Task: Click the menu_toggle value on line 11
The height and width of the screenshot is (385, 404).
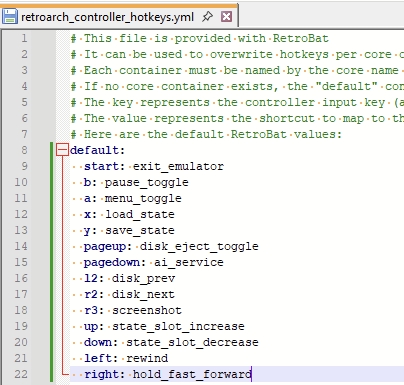Action: coord(143,198)
